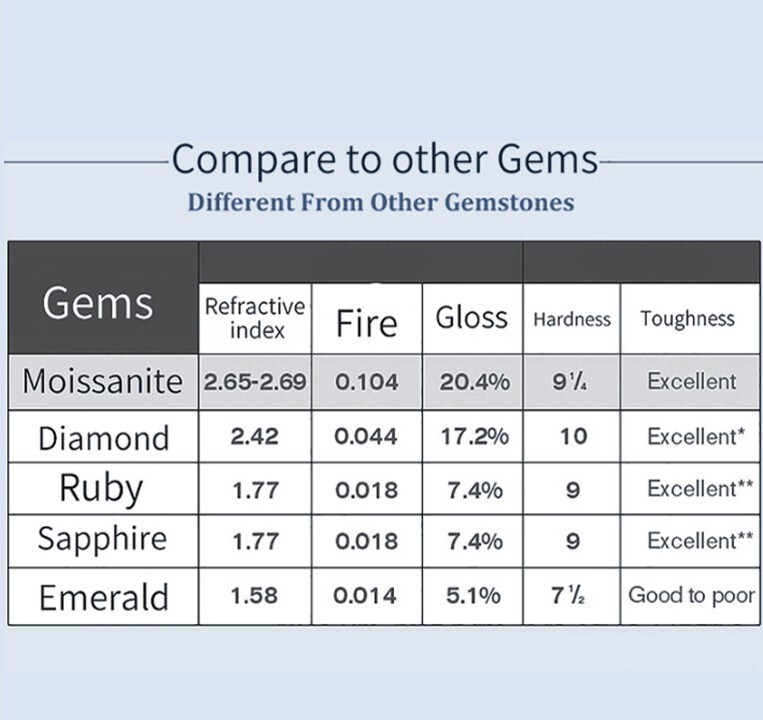Click the Moissanite row label
763x720 pixels.
103,381
